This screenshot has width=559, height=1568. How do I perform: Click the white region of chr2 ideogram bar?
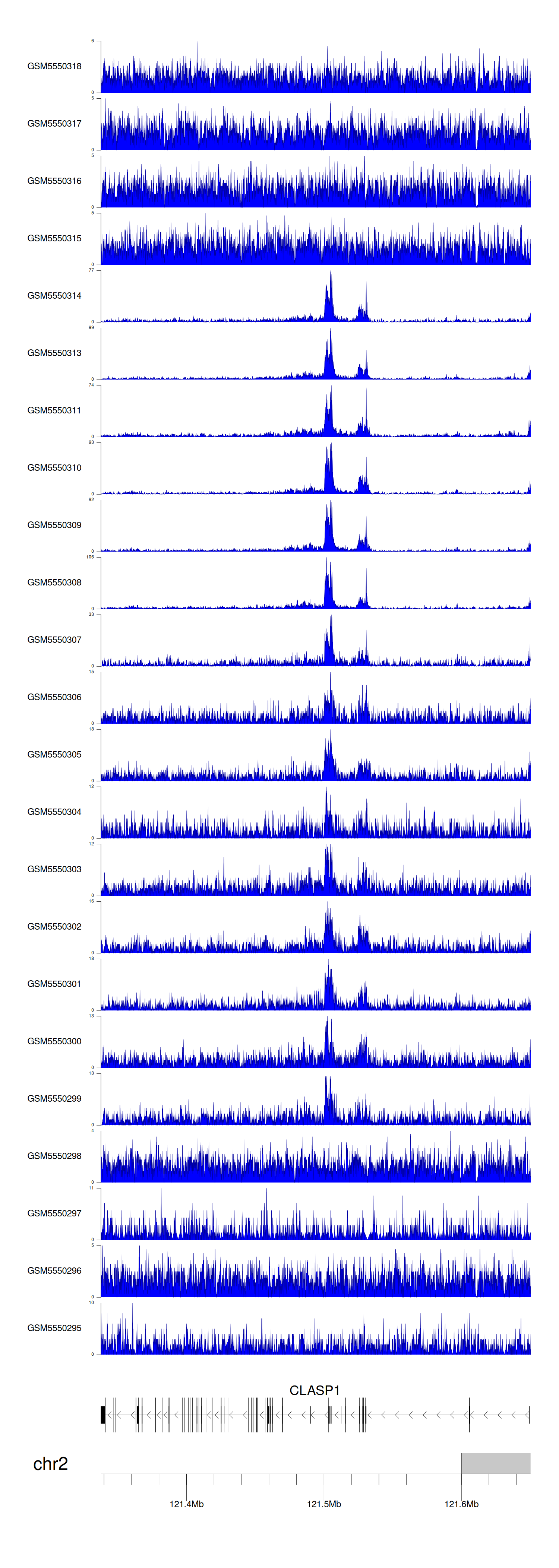(x=280, y=1463)
